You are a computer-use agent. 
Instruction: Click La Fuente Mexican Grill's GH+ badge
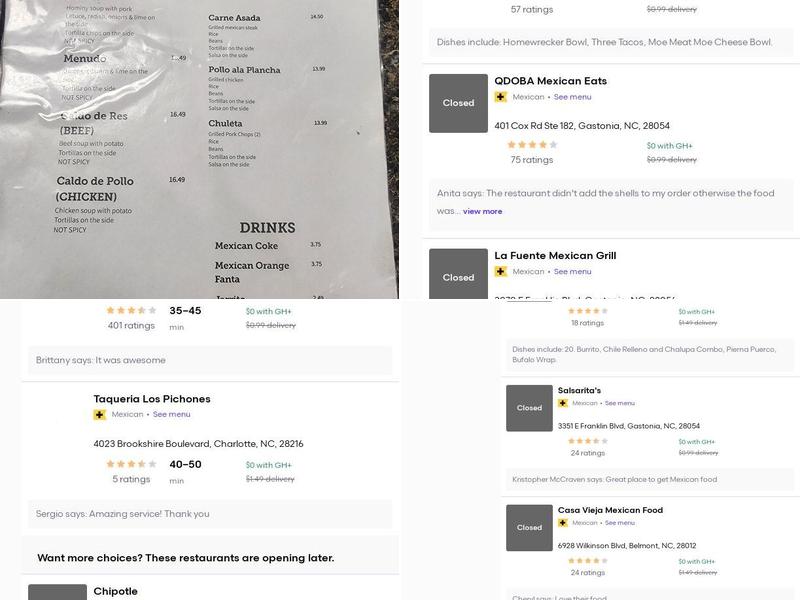tap(500, 272)
